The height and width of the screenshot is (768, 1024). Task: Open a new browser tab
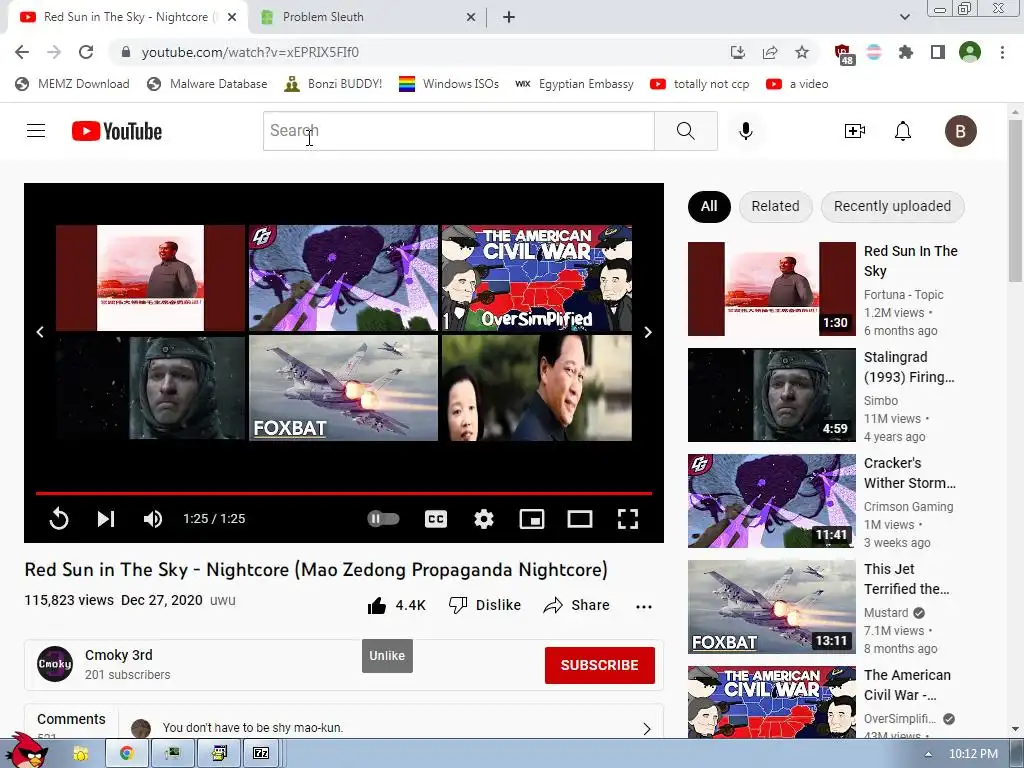[x=509, y=17]
